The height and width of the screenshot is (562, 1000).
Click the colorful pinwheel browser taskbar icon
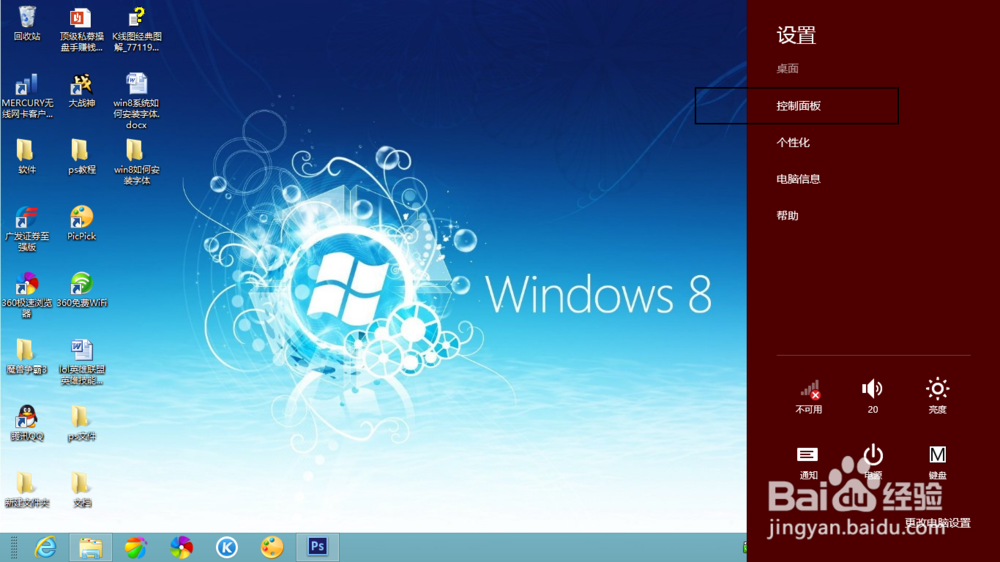[181, 547]
